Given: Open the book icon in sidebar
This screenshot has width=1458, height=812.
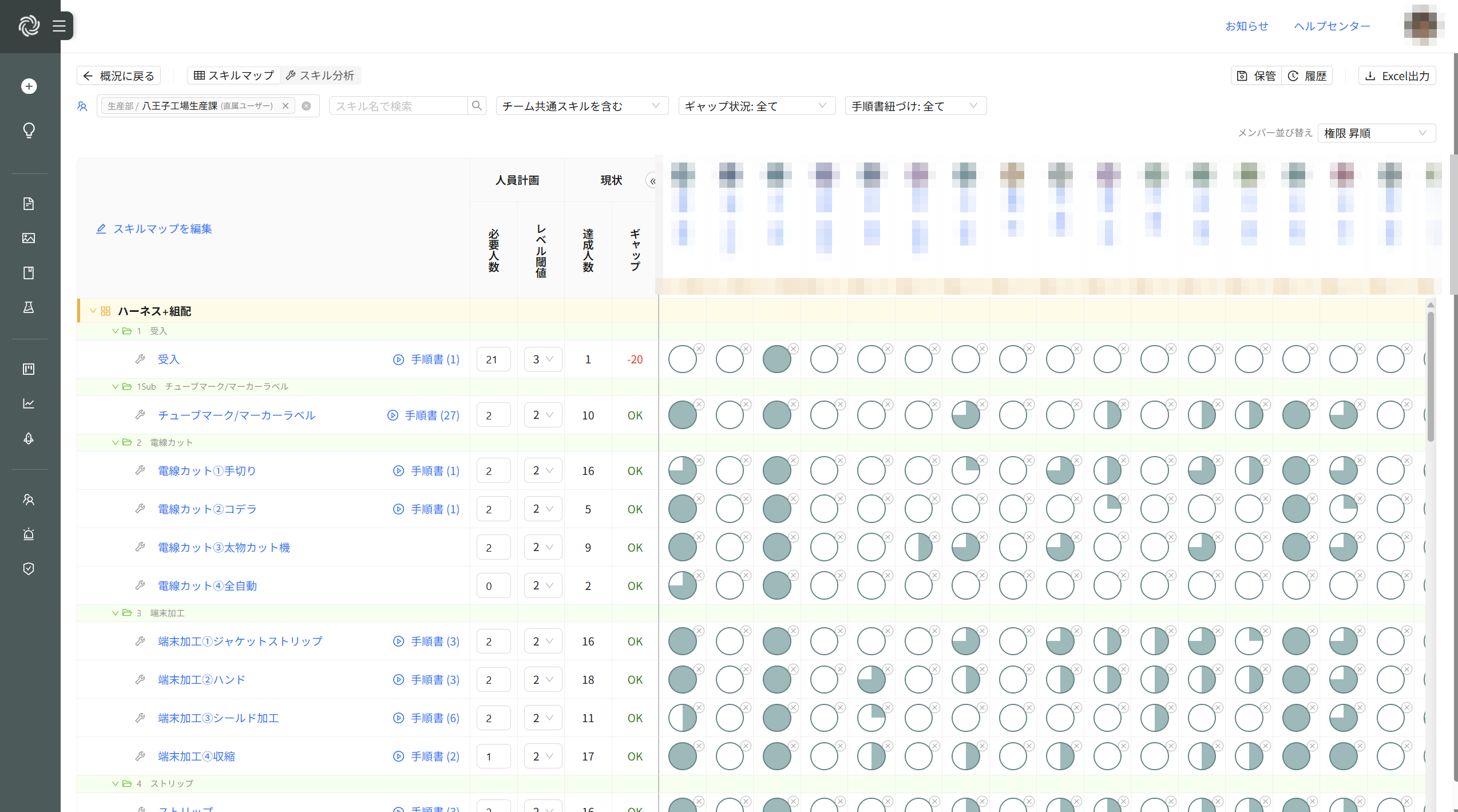Looking at the screenshot, I should click(29, 273).
